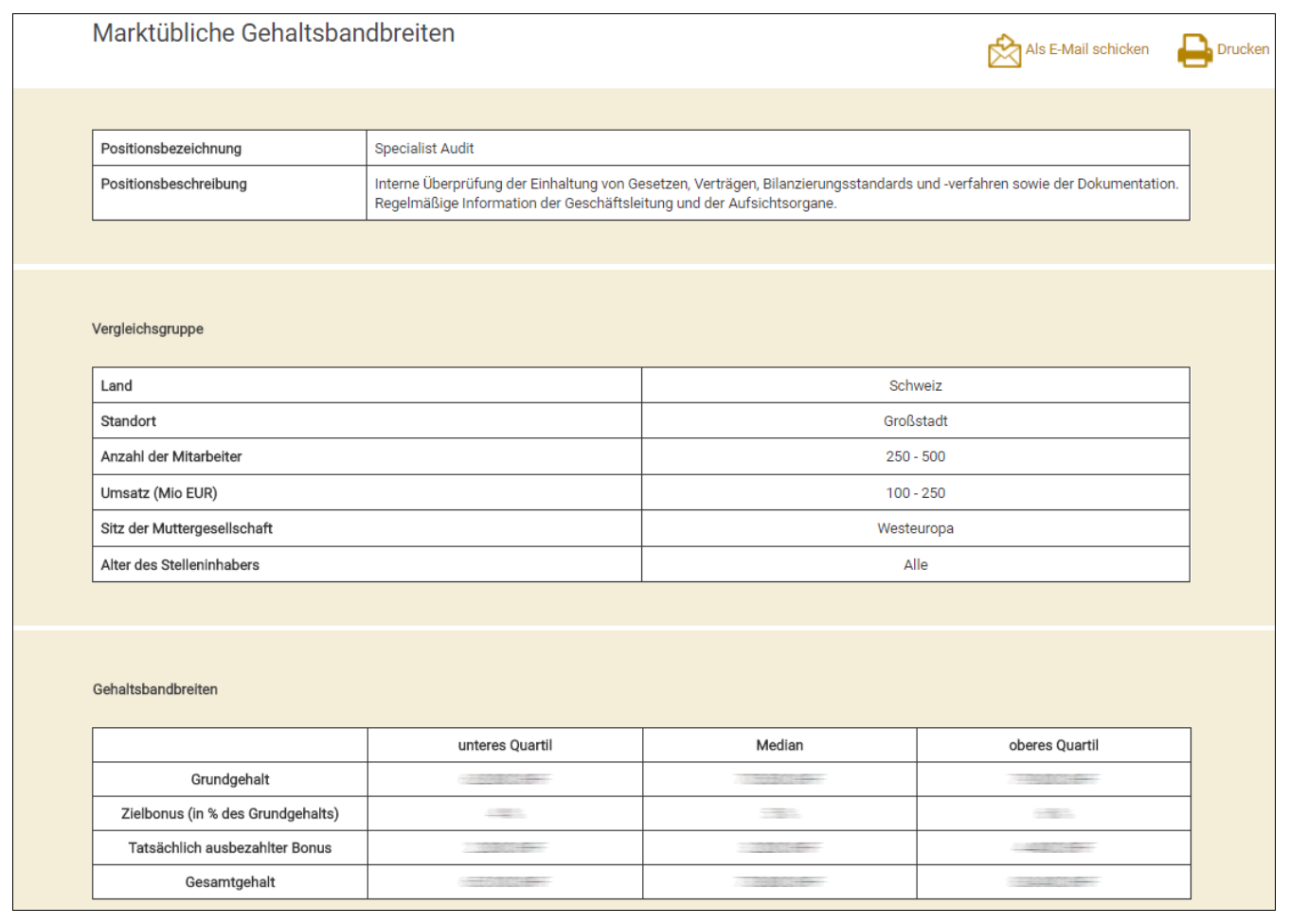
Task: Click the 'Specialist Audit' value
Action: 424,149
